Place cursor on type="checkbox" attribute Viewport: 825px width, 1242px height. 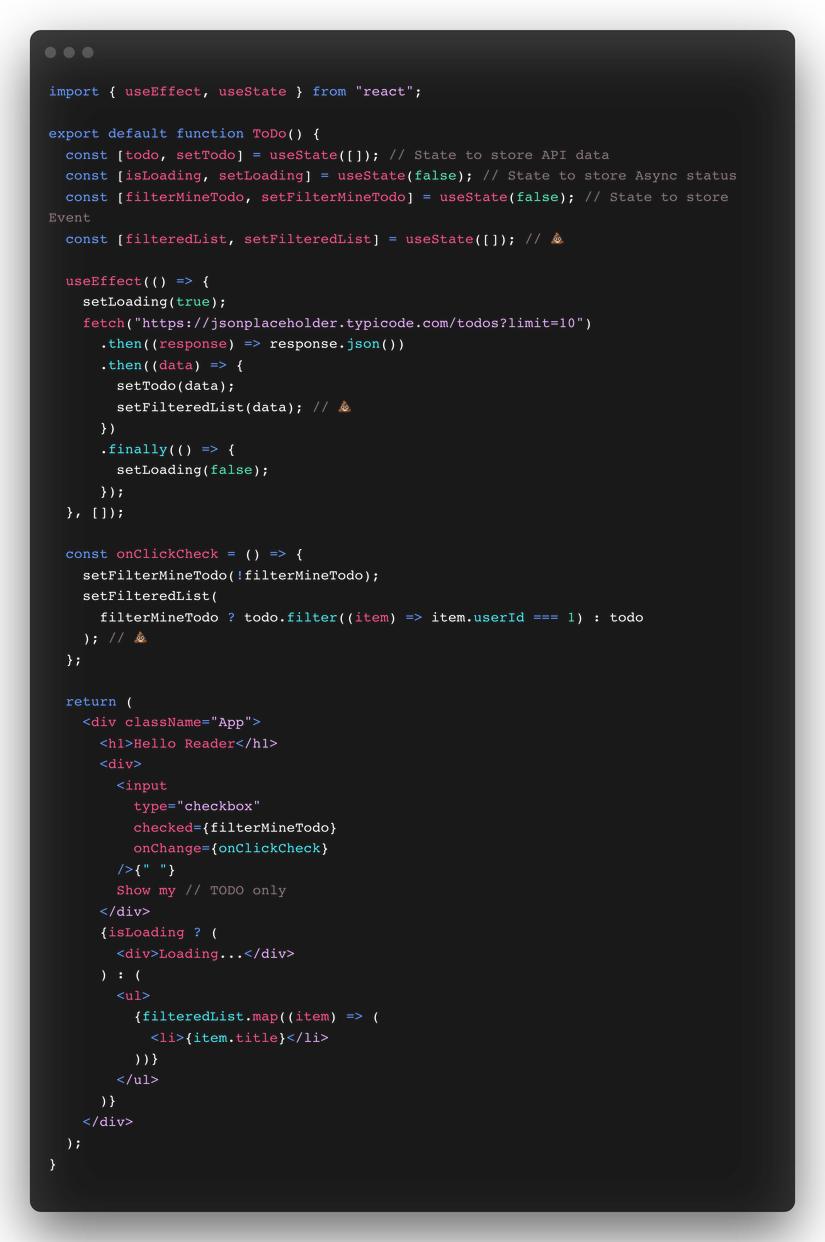coord(197,806)
